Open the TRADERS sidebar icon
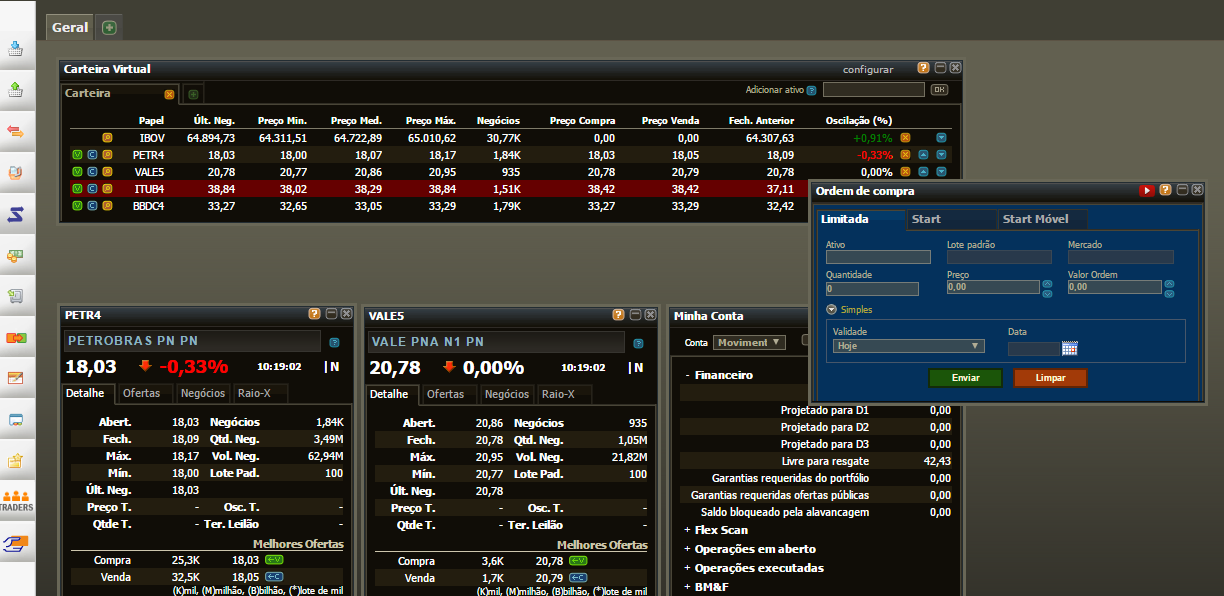 pos(16,501)
